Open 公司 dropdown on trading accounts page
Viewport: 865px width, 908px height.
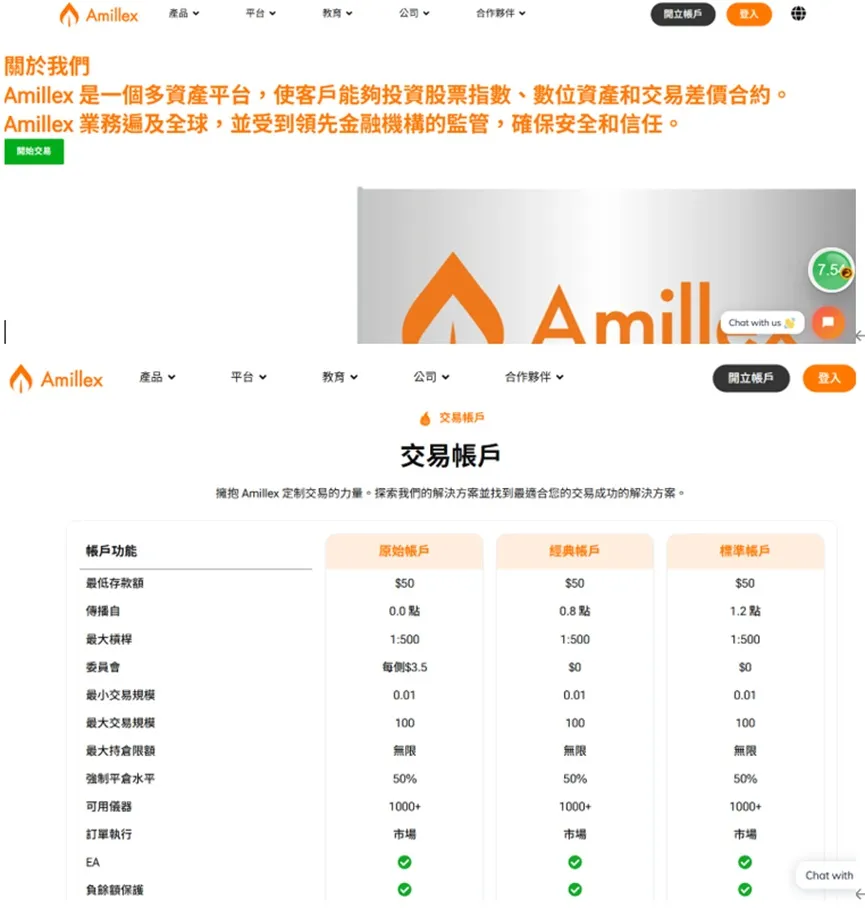(431, 377)
